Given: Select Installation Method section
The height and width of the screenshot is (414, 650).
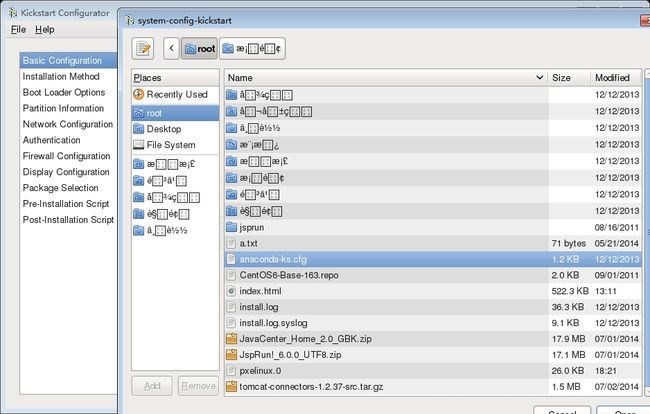Looking at the screenshot, I should point(69,76).
